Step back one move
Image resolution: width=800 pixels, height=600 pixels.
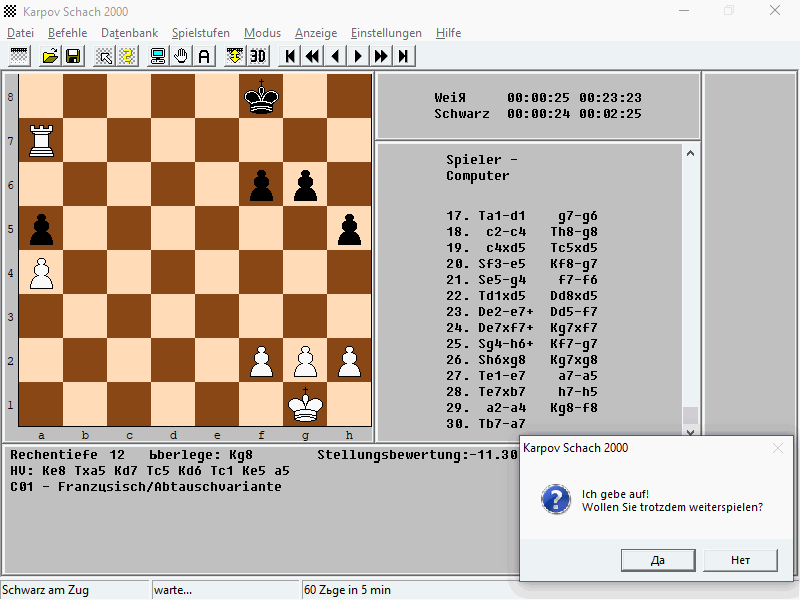335,56
